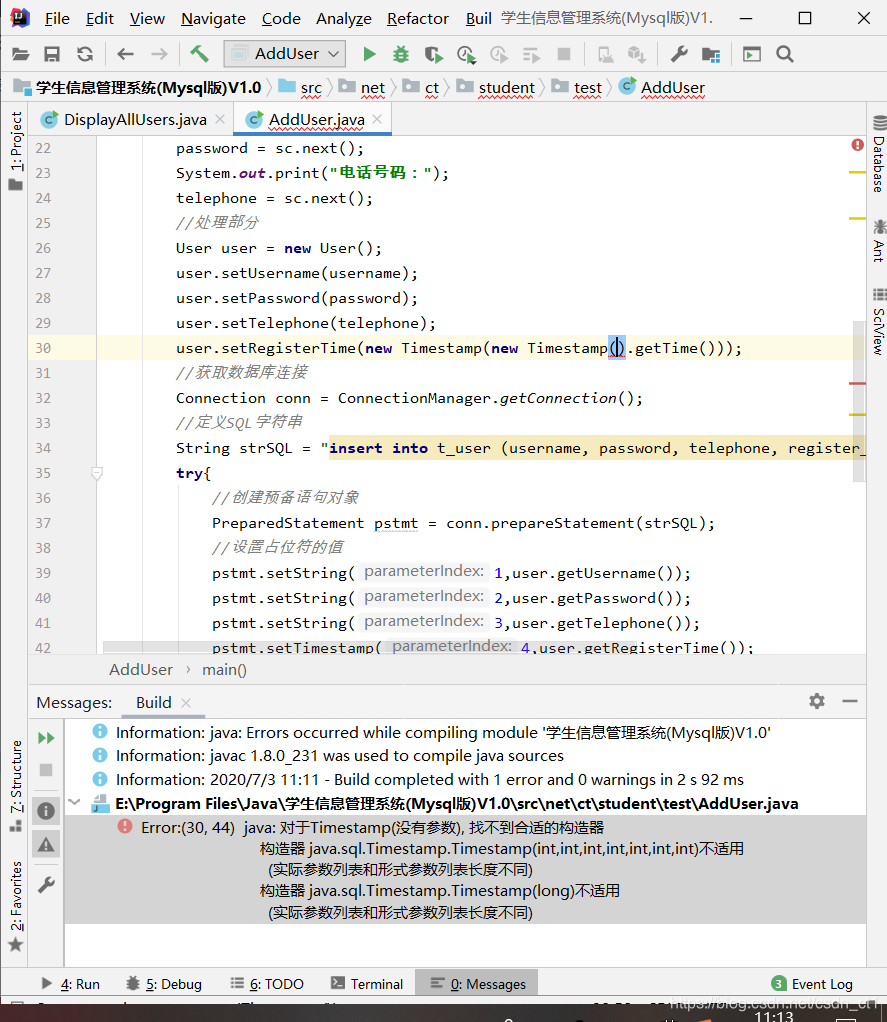Click Search Everywhere magnifier icon
This screenshot has width=887, height=1022.
point(785,54)
